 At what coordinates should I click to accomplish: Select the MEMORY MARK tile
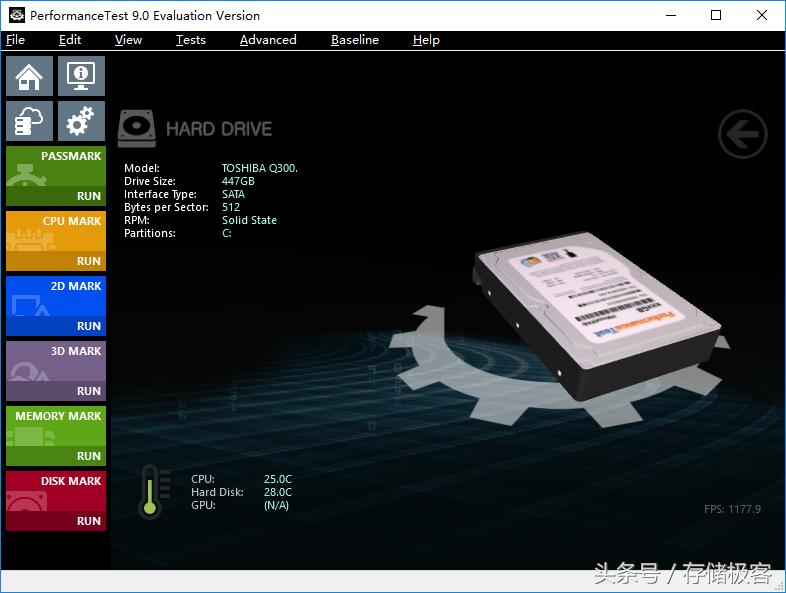(56, 426)
